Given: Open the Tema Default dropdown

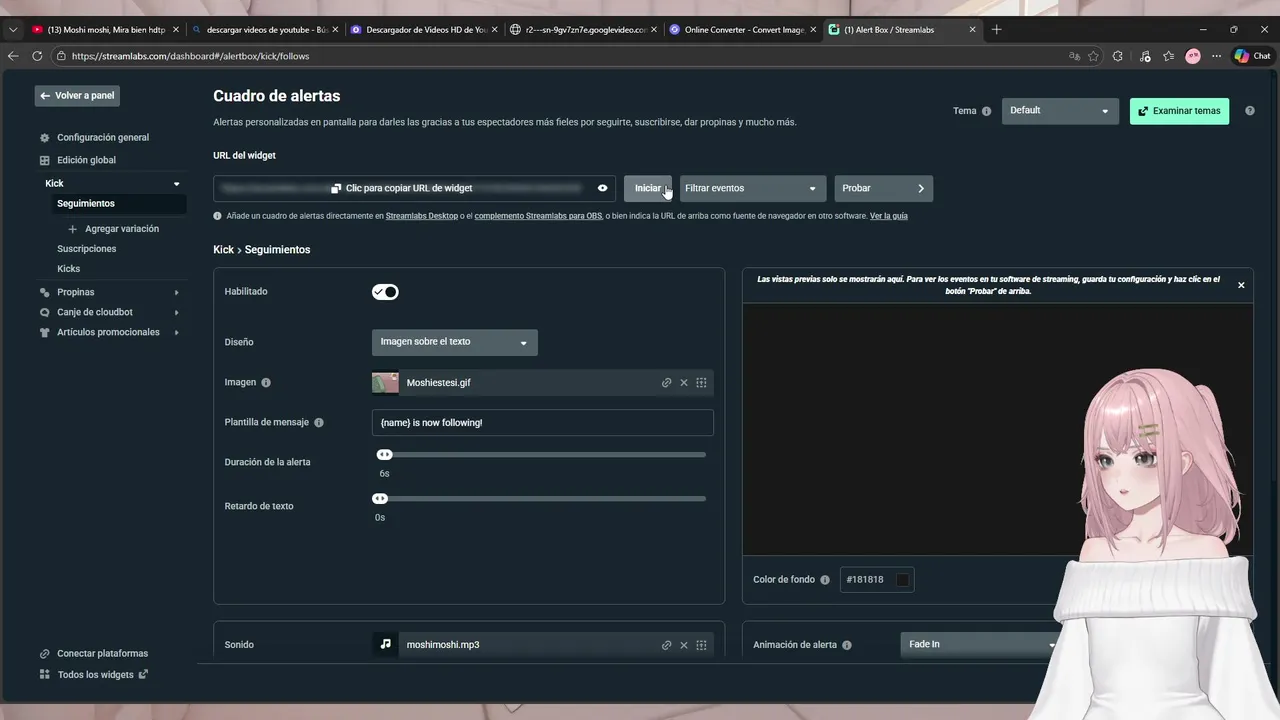Looking at the screenshot, I should click(x=1060, y=111).
